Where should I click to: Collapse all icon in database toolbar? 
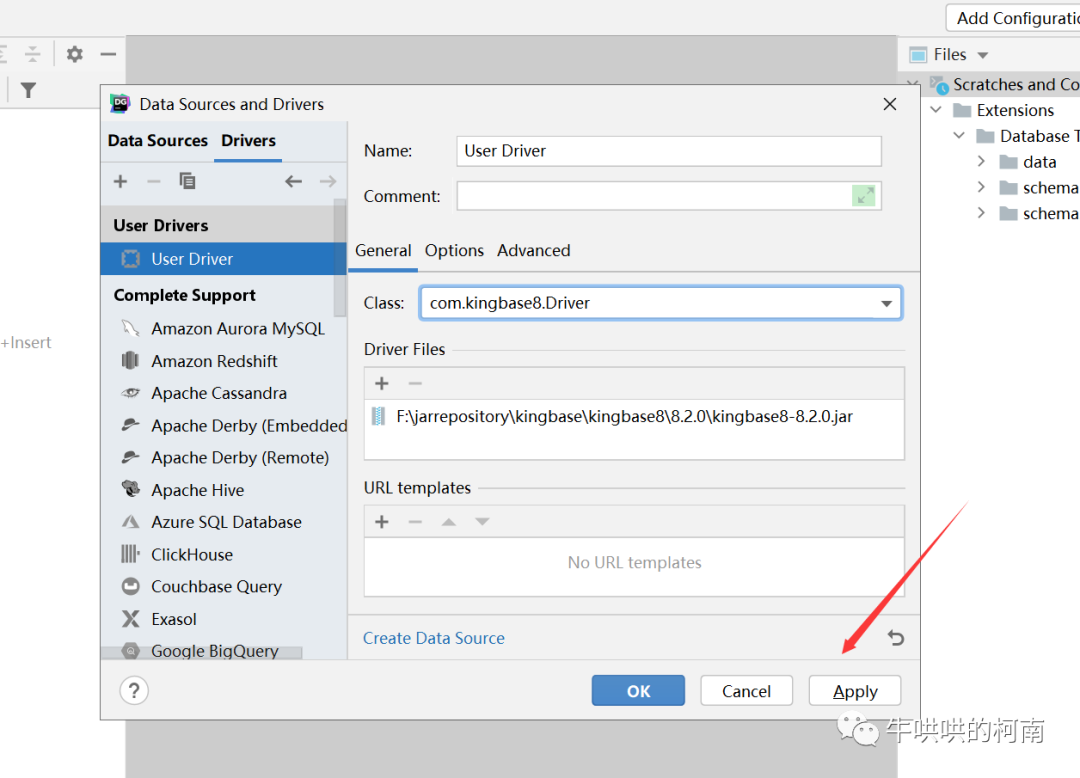click(x=32, y=54)
